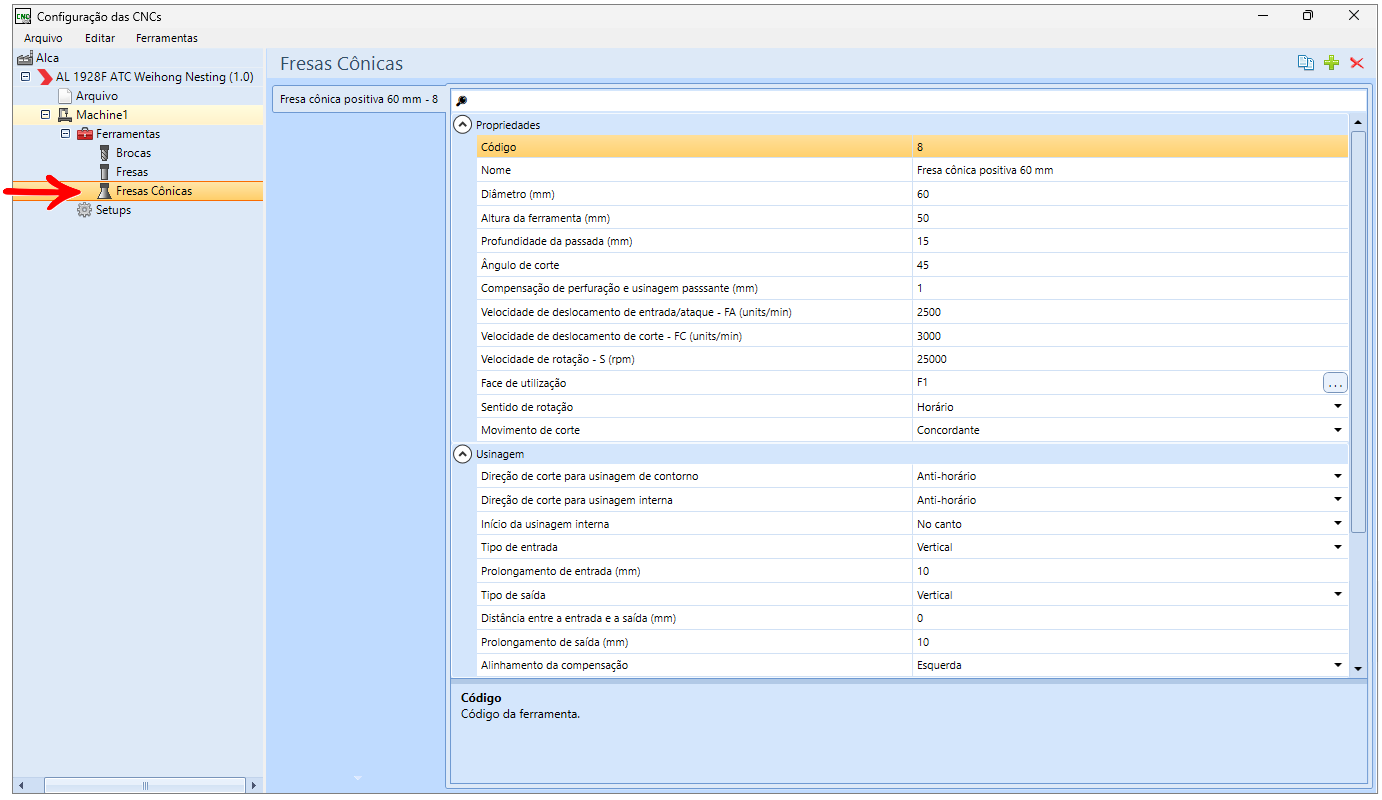Select the Alca root node

pyautogui.click(x=47, y=58)
